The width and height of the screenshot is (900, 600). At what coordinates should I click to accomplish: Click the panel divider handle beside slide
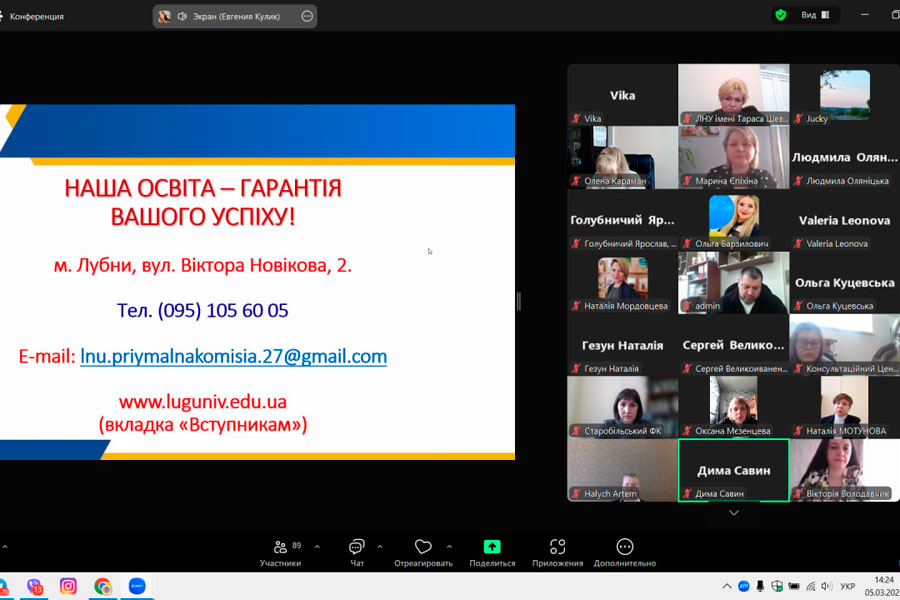tap(519, 301)
